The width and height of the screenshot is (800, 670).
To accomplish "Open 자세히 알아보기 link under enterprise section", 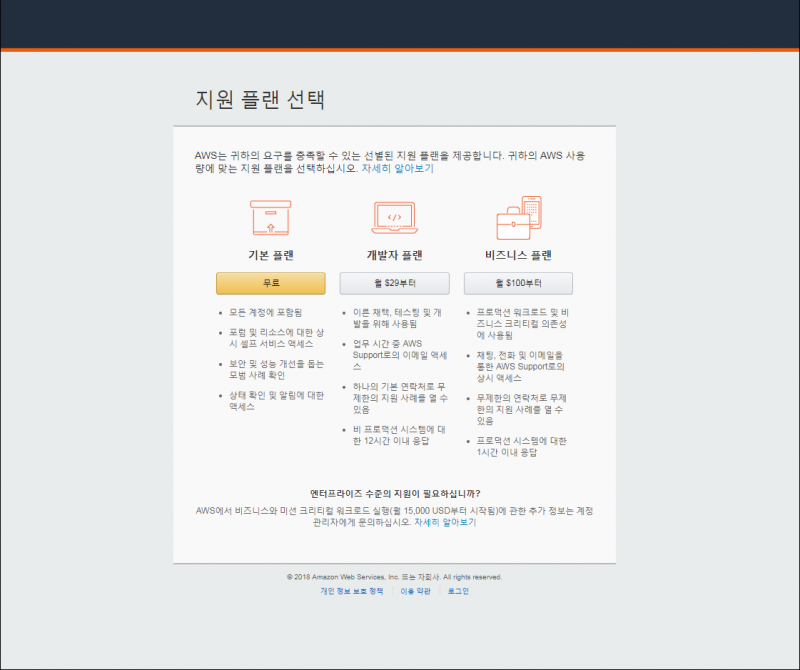I will click(x=445, y=522).
